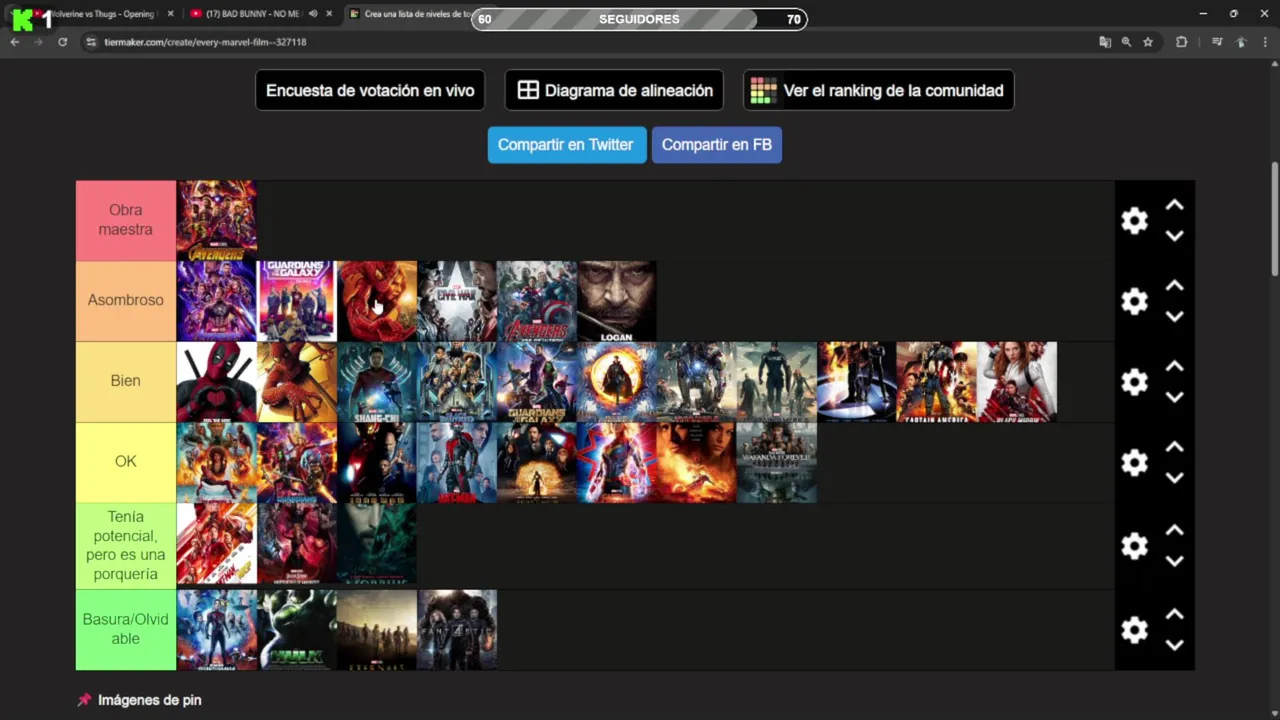Move Bien tier up with arrow
1280x720 pixels.
(1175, 367)
